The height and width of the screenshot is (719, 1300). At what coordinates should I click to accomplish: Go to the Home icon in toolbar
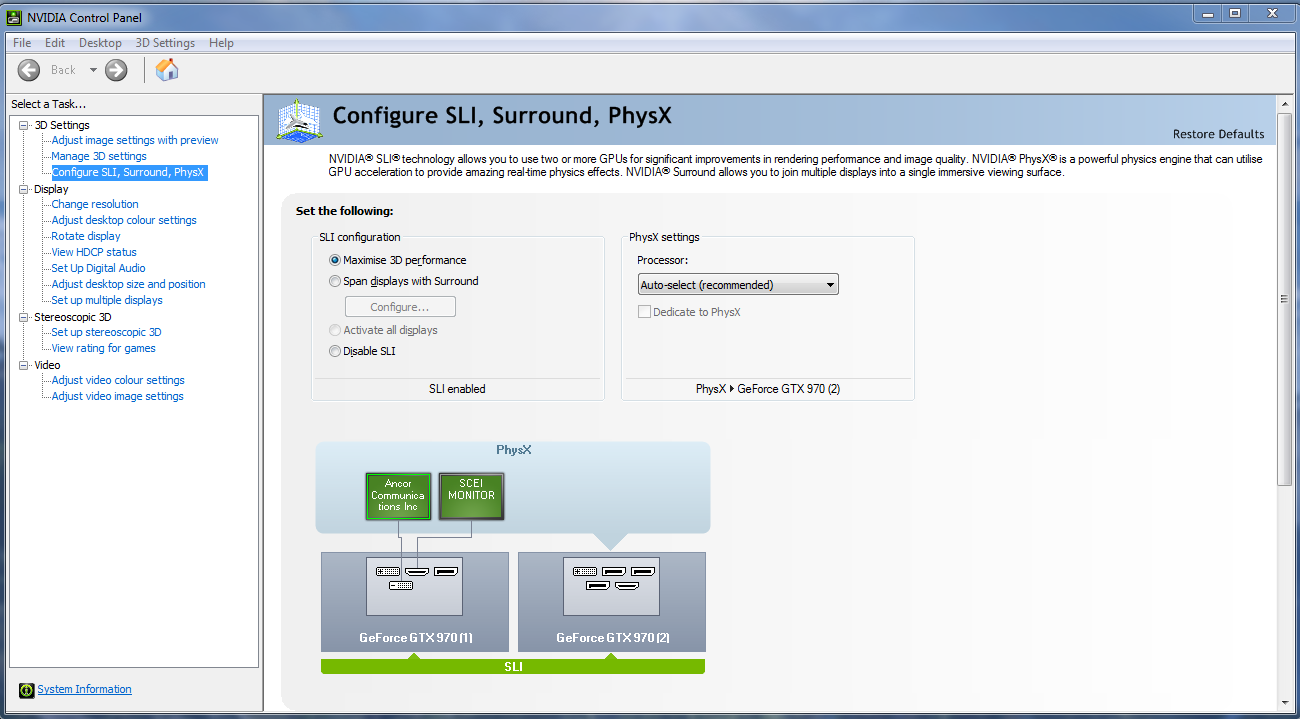[167, 69]
